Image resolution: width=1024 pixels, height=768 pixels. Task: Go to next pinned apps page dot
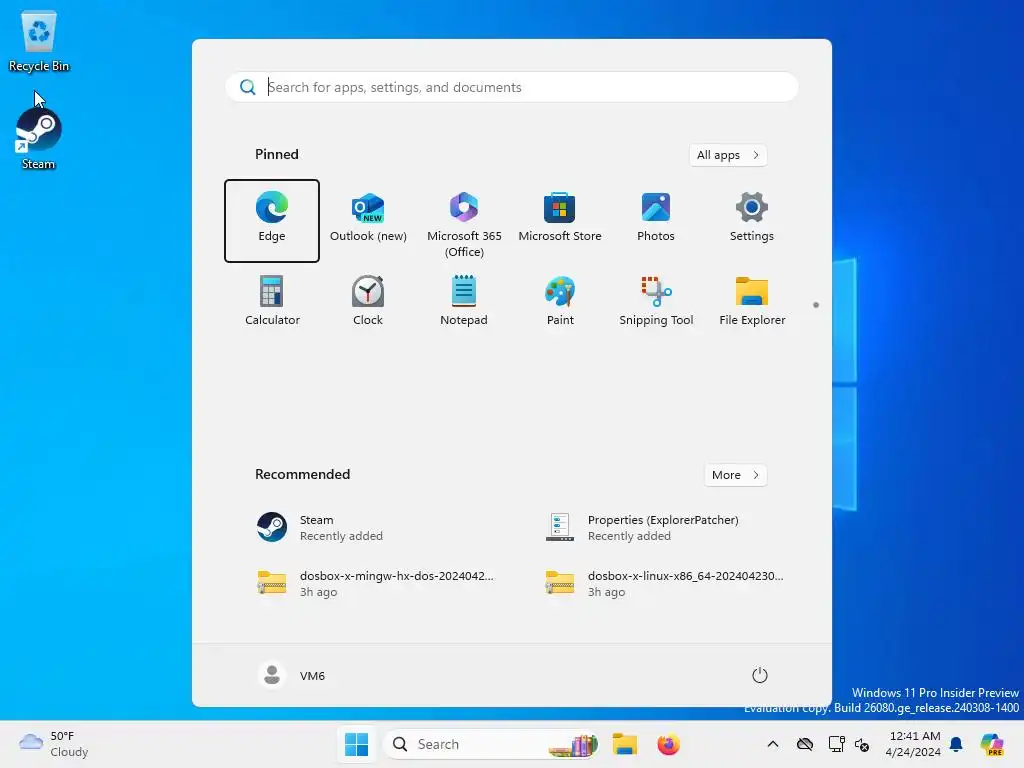pos(816,305)
